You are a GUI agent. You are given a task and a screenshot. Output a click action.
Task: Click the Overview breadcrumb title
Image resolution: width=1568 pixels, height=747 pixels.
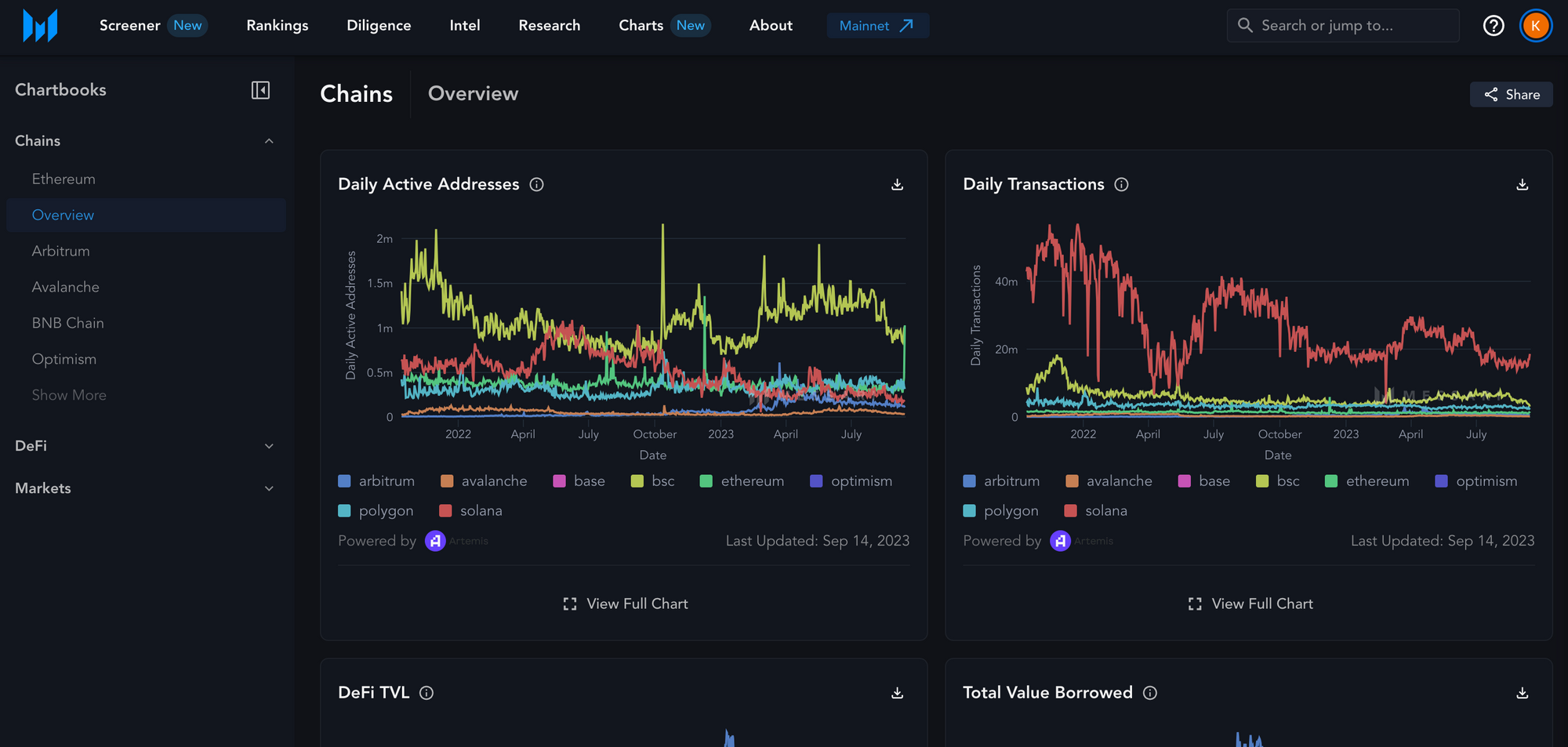pos(473,94)
